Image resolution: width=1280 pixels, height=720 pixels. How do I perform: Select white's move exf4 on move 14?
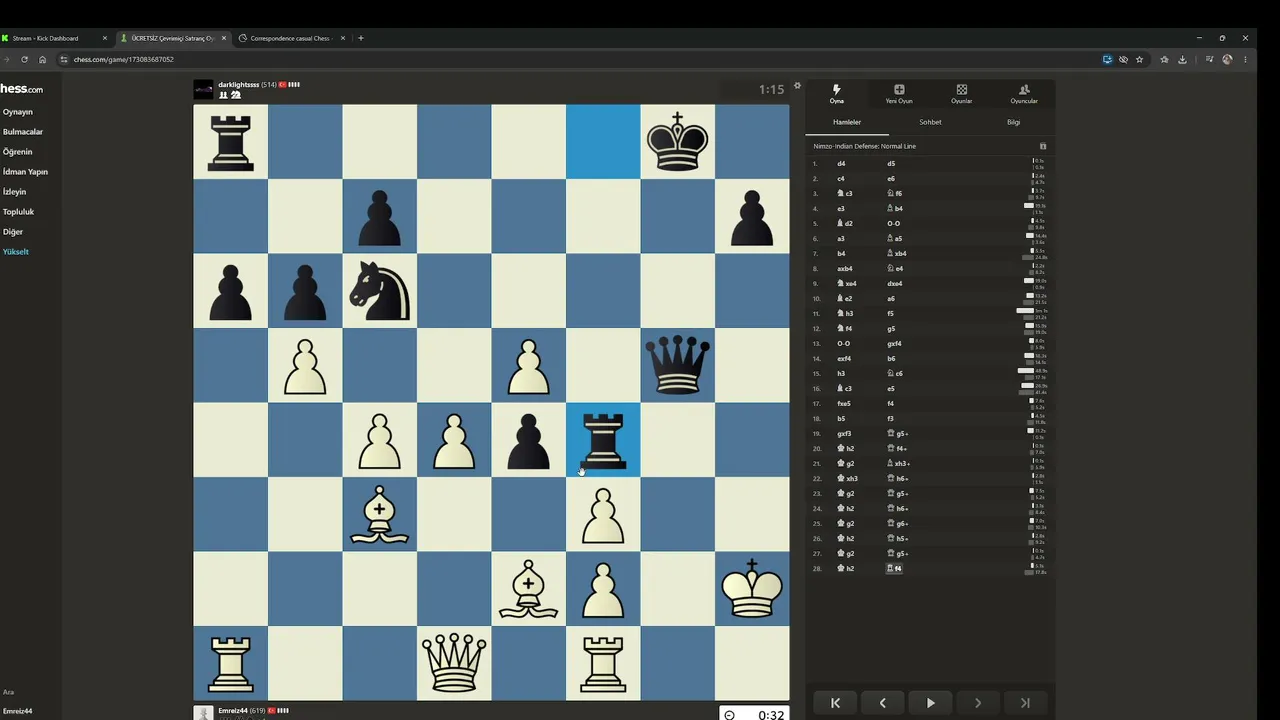pyautogui.click(x=845, y=359)
